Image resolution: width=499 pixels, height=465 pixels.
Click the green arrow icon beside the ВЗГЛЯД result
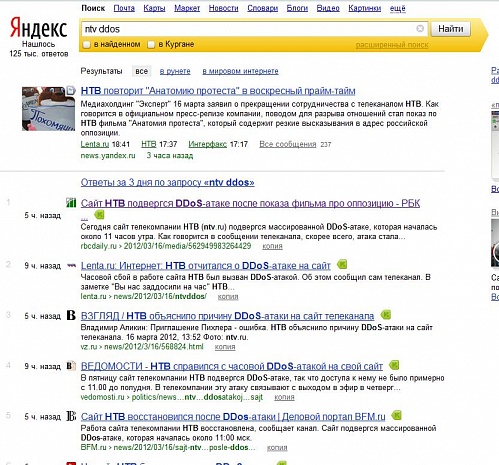click(x=386, y=315)
